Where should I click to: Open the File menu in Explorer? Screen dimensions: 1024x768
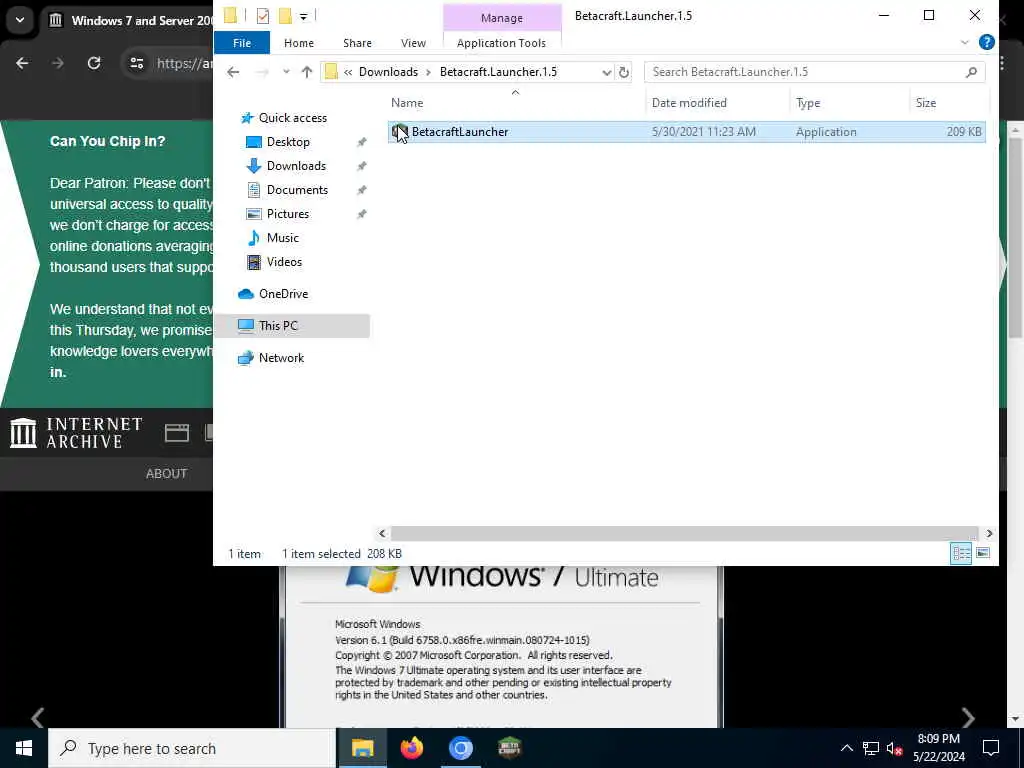click(x=242, y=43)
